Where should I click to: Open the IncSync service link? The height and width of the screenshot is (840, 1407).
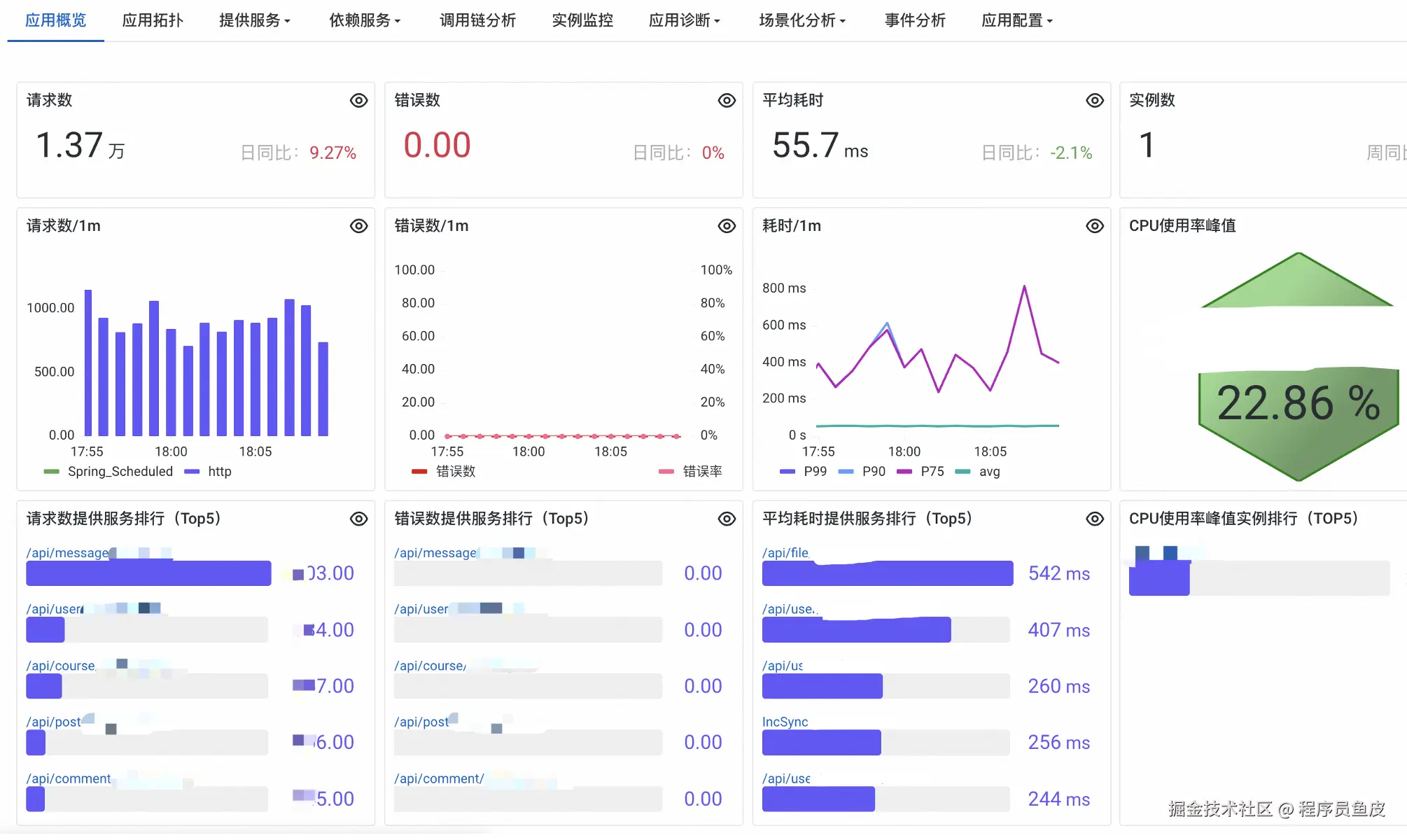click(785, 721)
